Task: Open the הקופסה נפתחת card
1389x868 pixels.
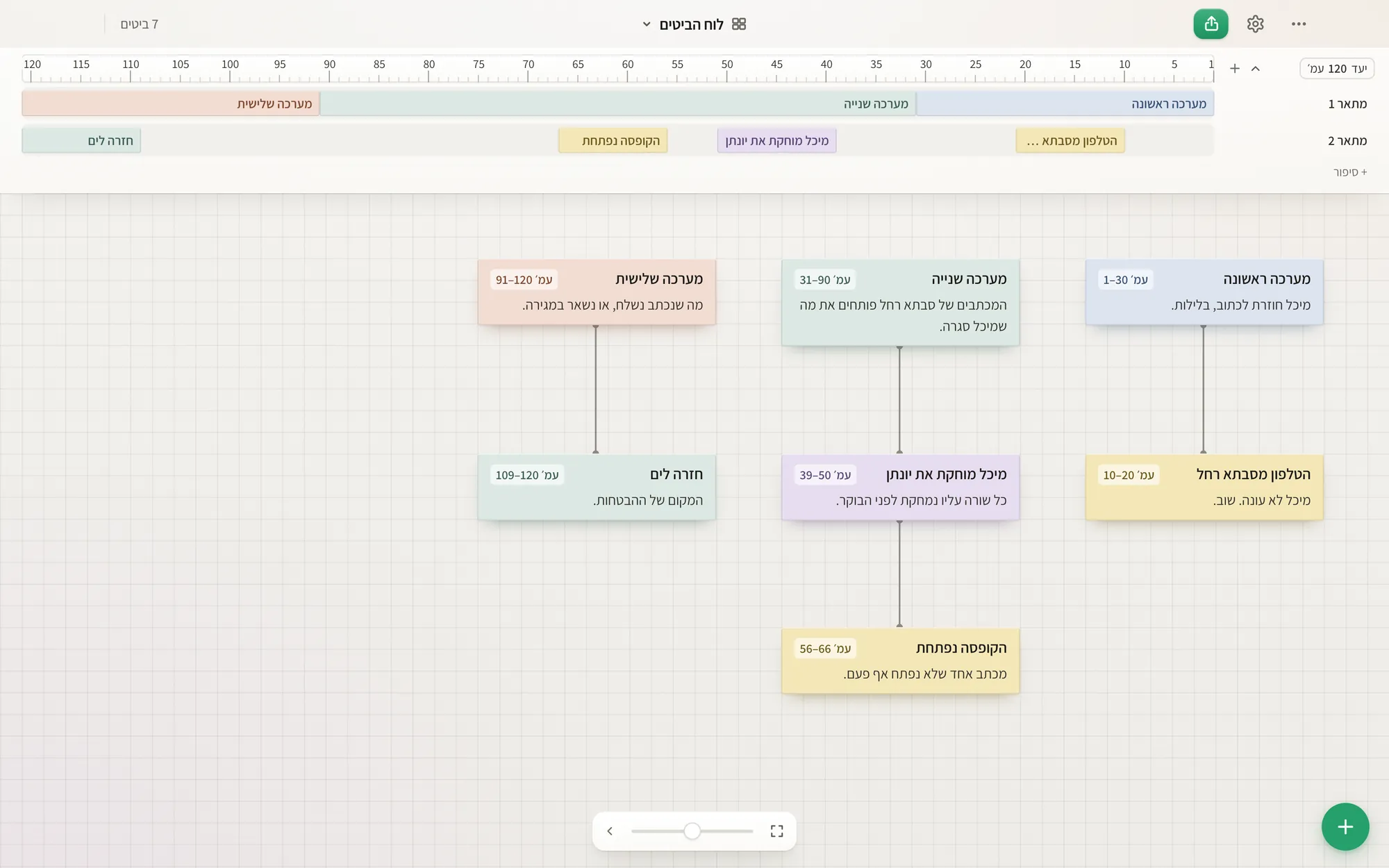Action: point(900,661)
